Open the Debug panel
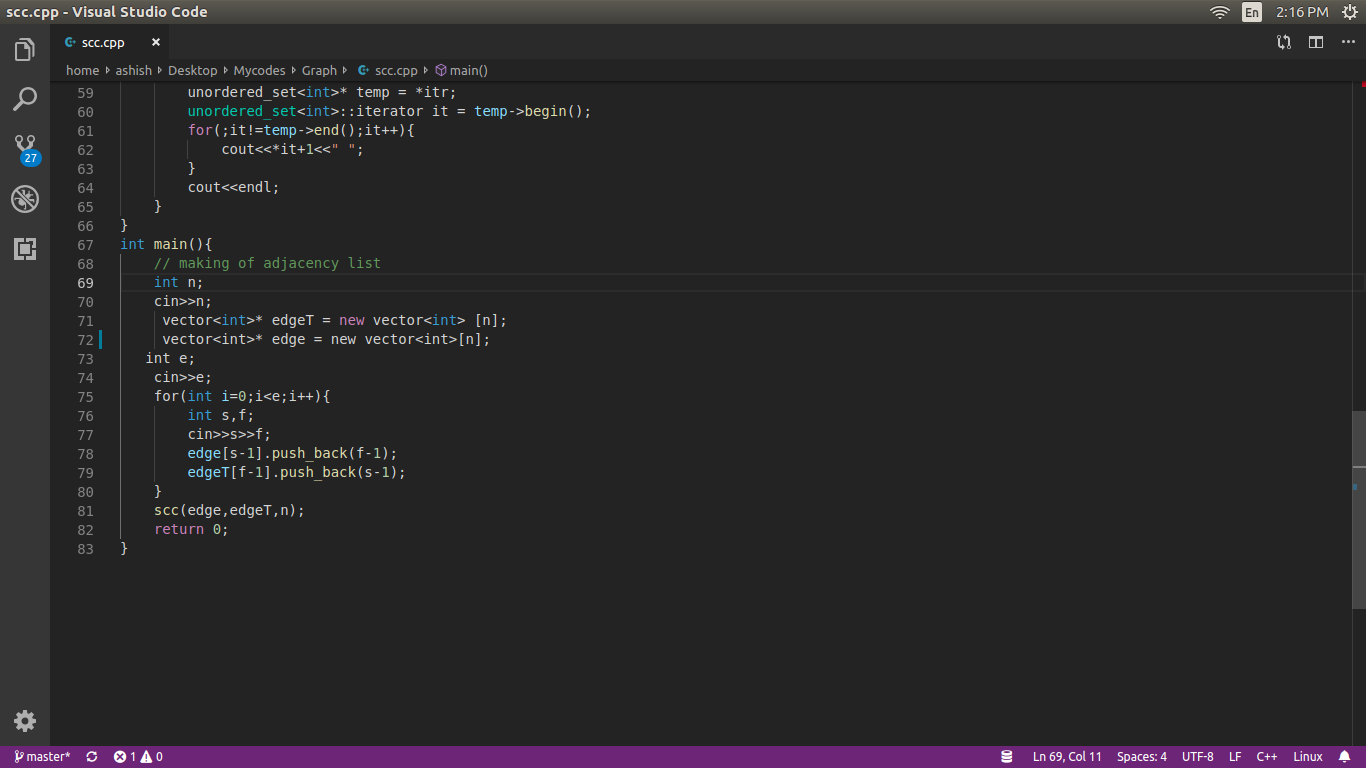This screenshot has height=768, width=1366. coord(25,199)
